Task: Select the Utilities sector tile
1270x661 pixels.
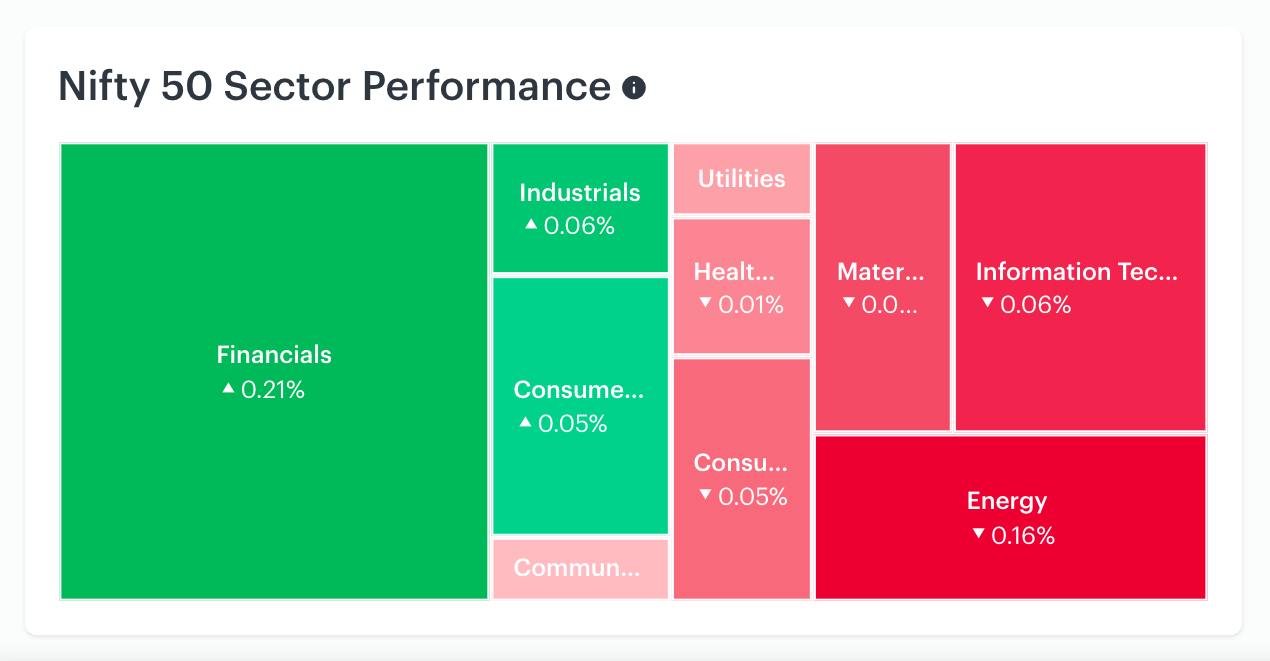Action: pos(741,179)
